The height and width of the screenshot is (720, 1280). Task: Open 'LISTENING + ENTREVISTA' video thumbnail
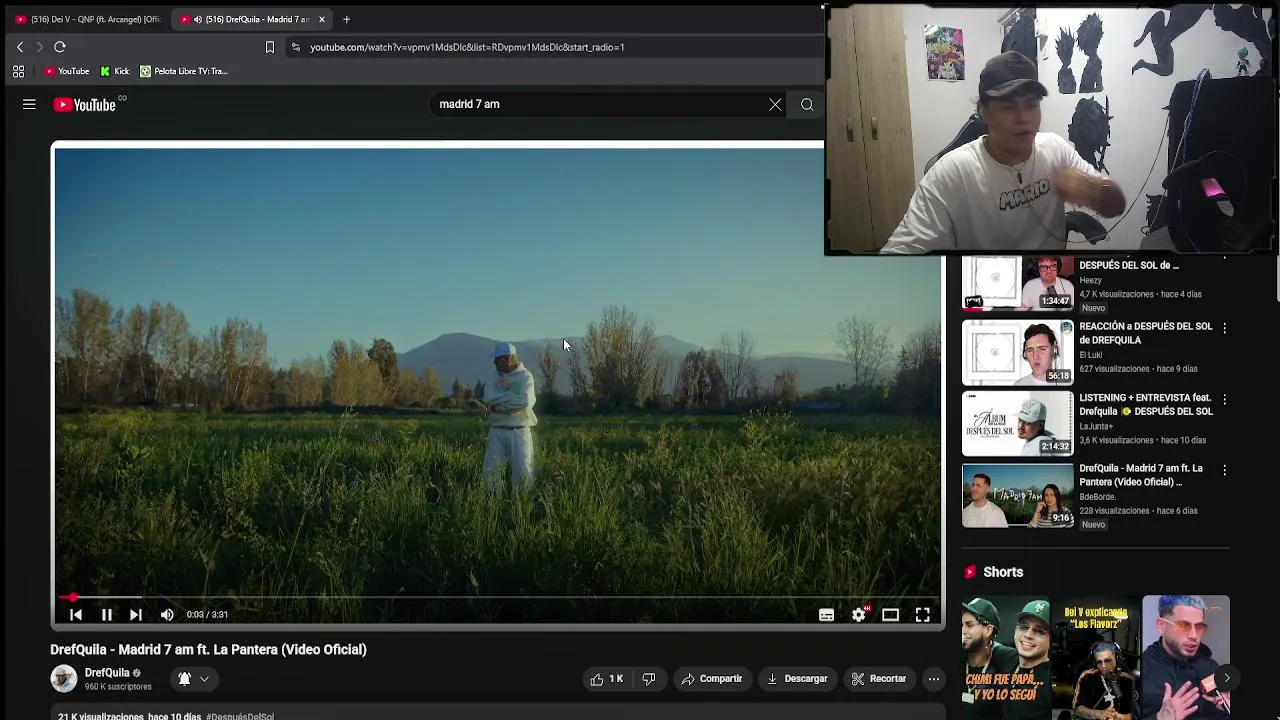[1017, 424]
